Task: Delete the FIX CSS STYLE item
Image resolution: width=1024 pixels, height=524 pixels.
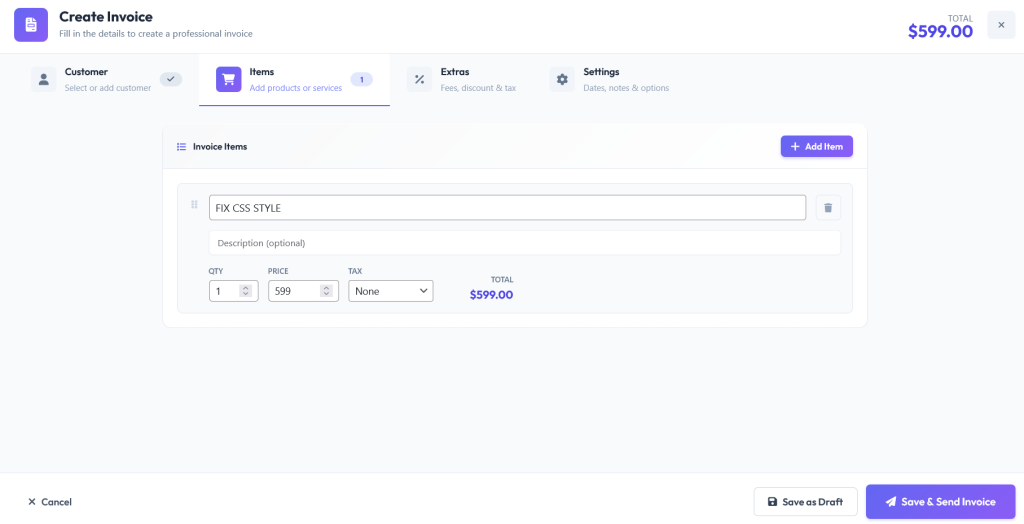Action: (x=828, y=208)
